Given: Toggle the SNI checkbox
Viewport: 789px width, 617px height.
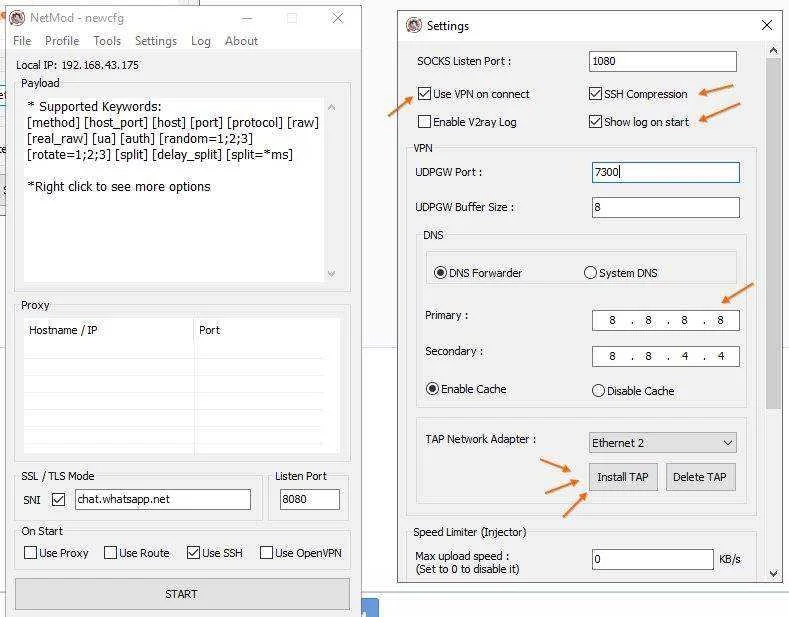Looking at the screenshot, I should pos(58,500).
